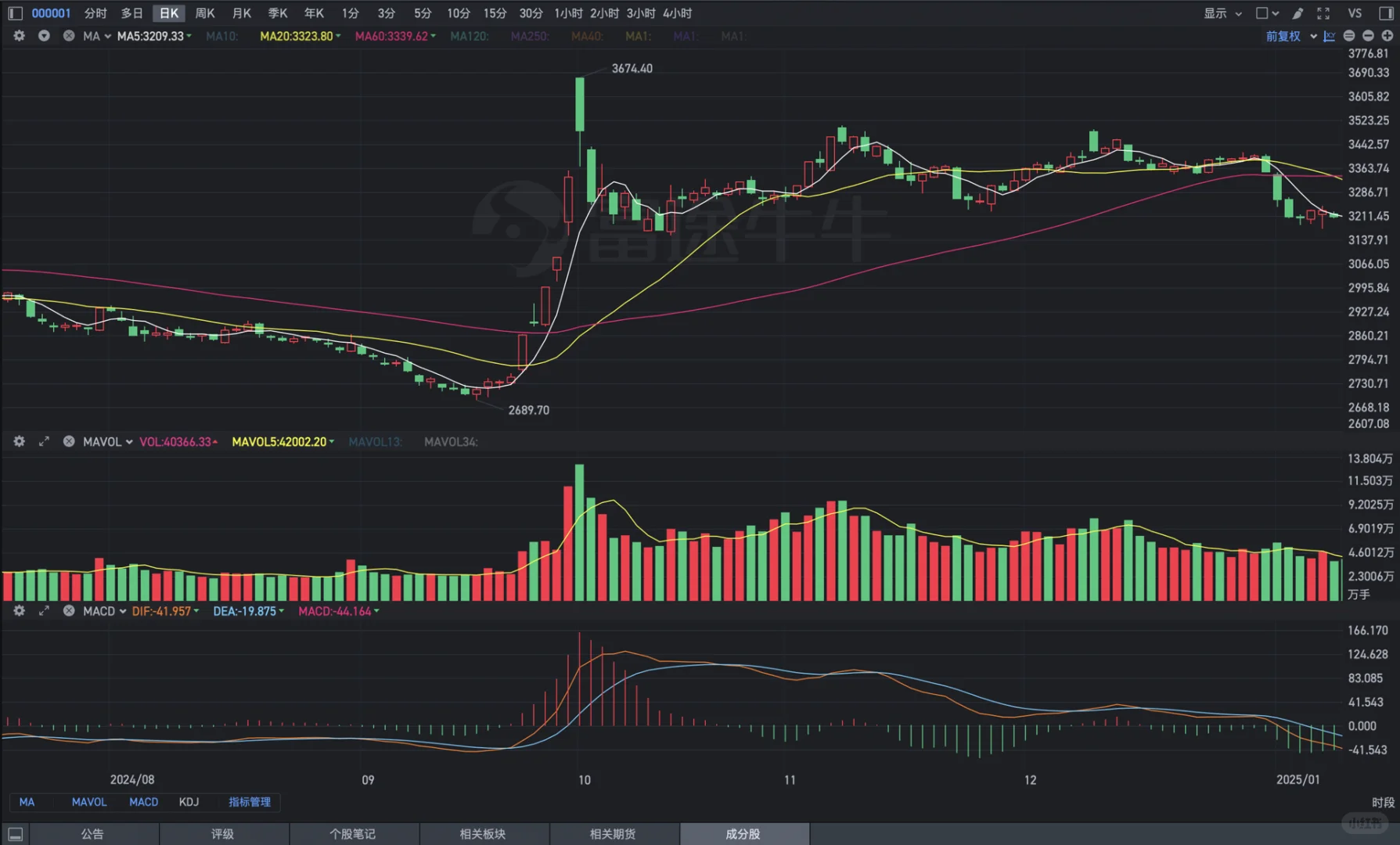
Task: Remove the MACD indicator
Action: pyautogui.click(x=69, y=611)
